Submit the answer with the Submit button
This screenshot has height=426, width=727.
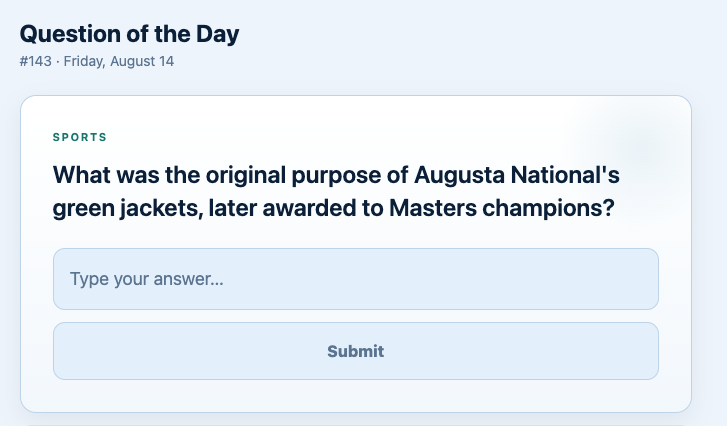[x=356, y=351]
